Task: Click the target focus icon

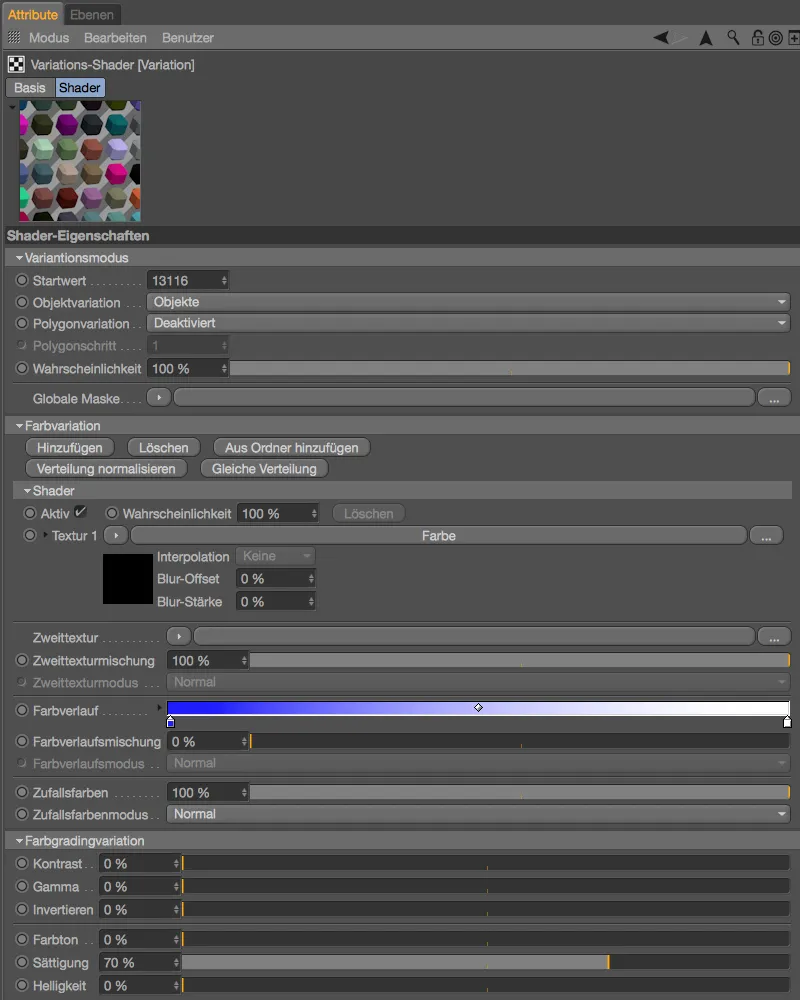Action: 777,38
